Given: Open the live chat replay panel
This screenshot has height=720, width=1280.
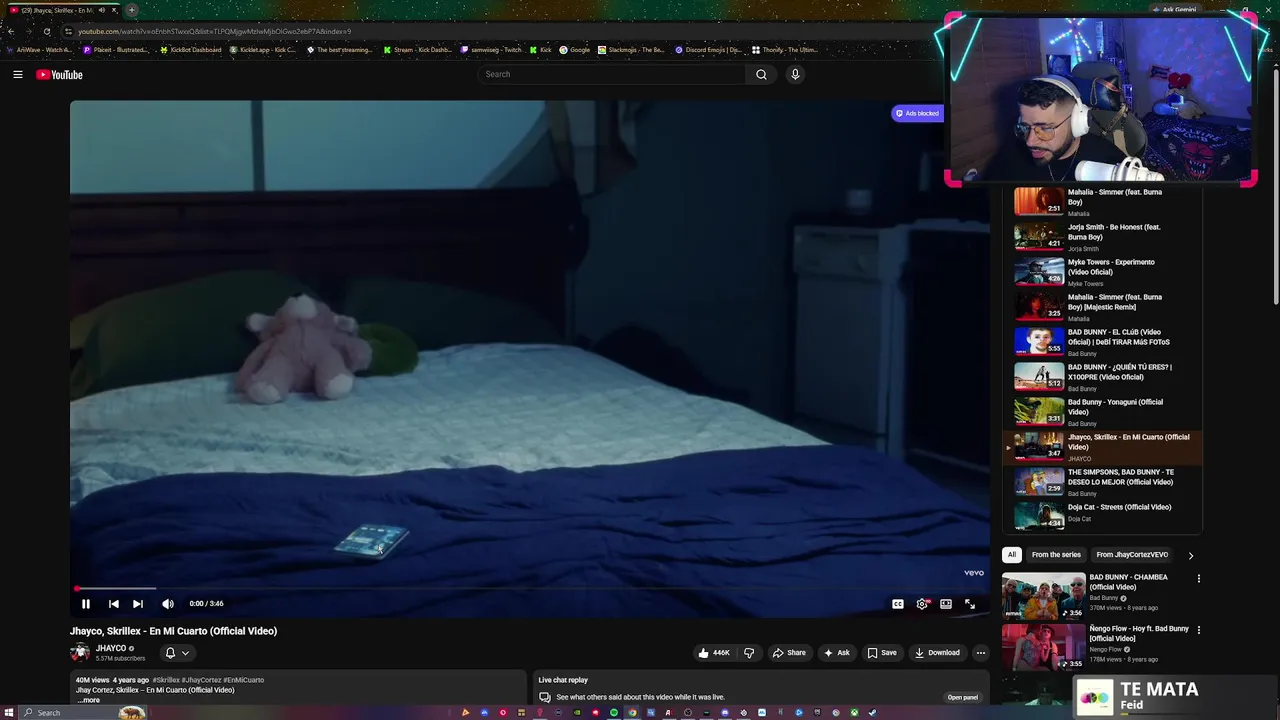Looking at the screenshot, I should 962,697.
